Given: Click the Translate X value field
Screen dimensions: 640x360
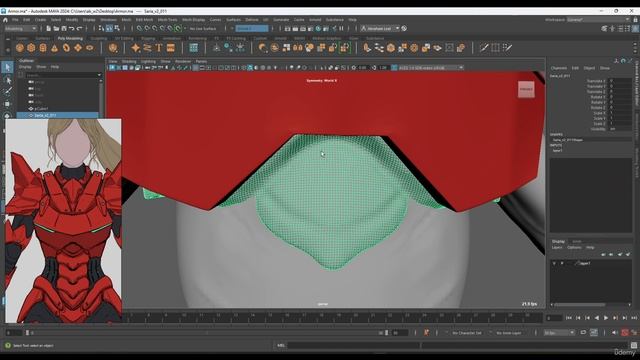Looking at the screenshot, I should coord(620,81).
